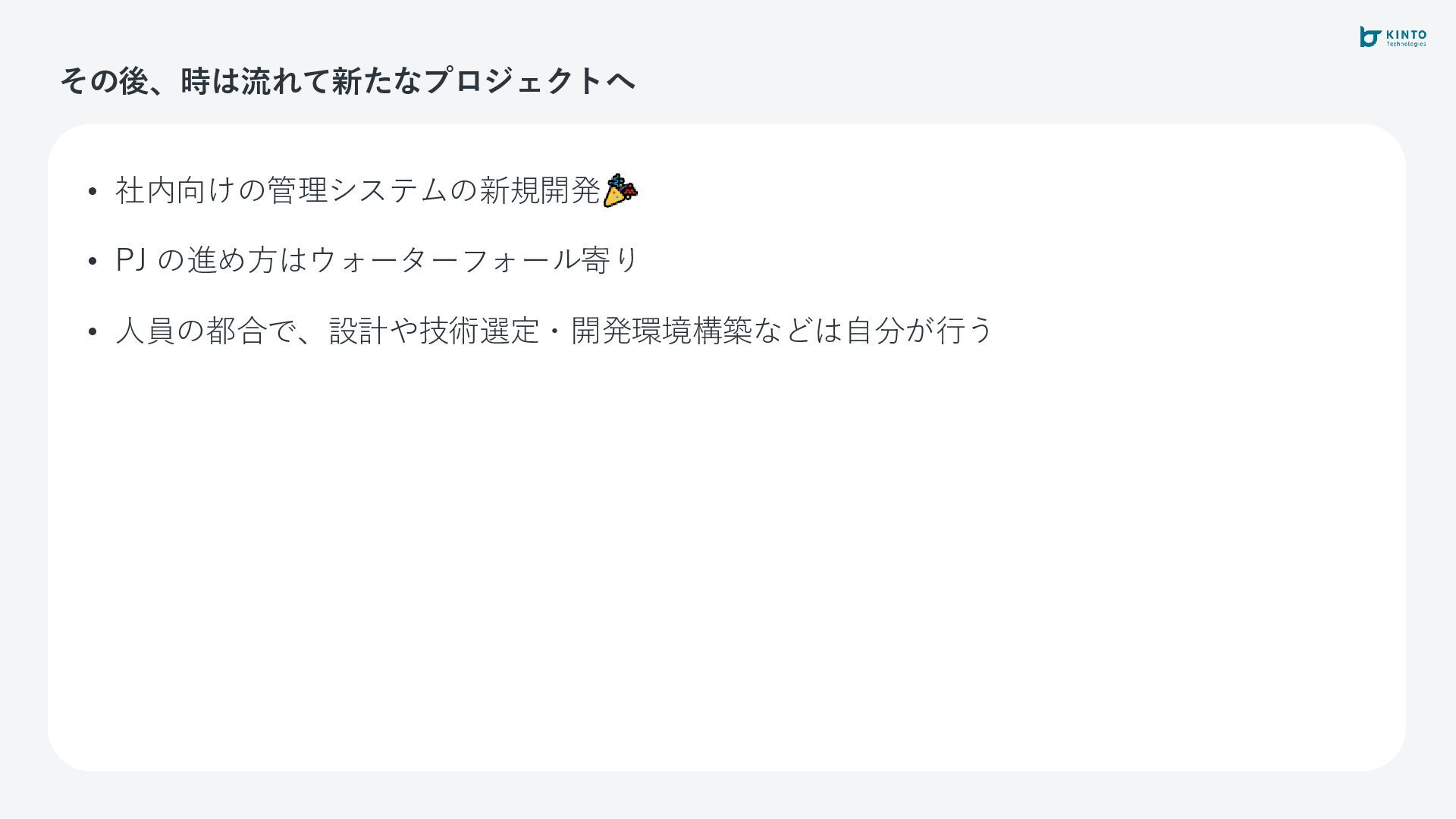Click the phrase 人員の都合で
The height and width of the screenshot is (819, 1456).
click(205, 331)
